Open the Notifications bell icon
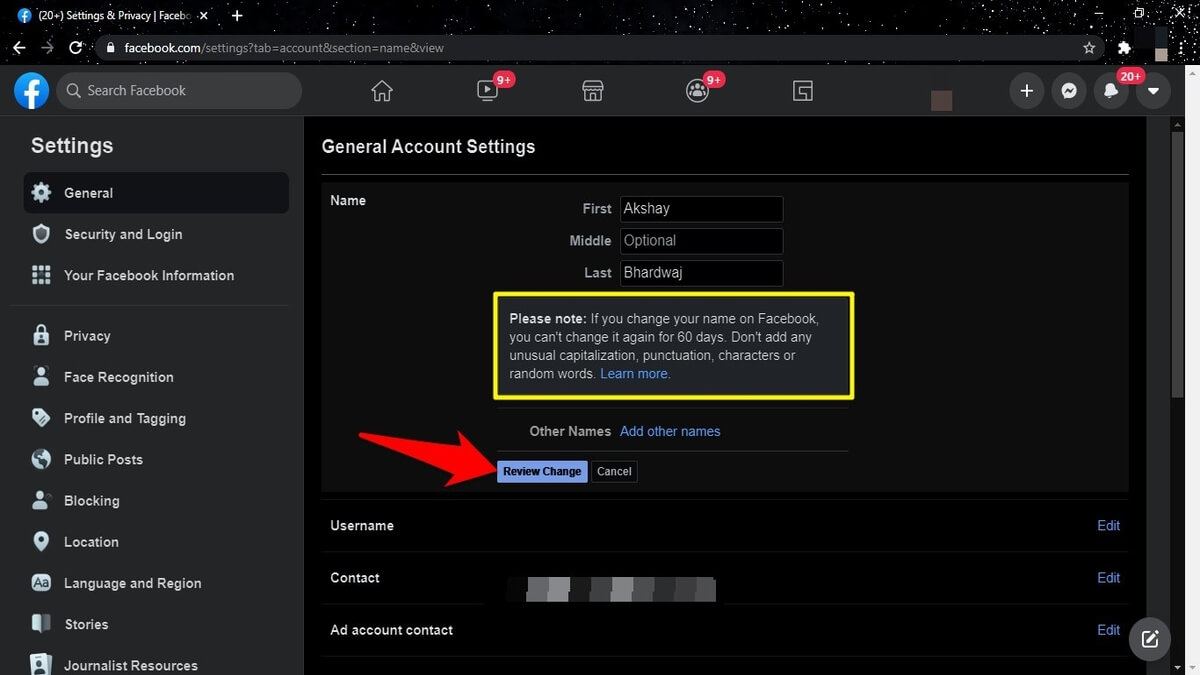 point(1111,91)
